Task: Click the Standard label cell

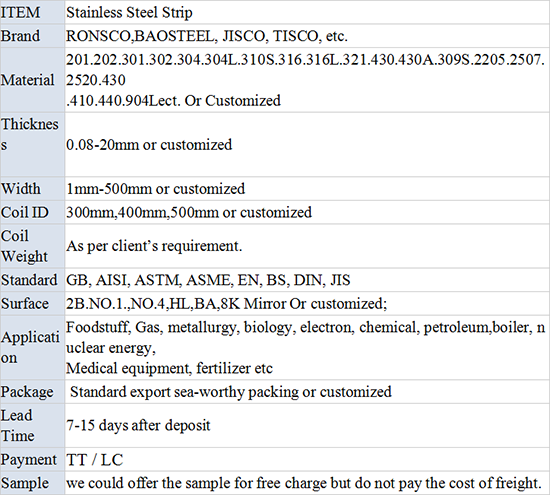Action: pos(32,280)
